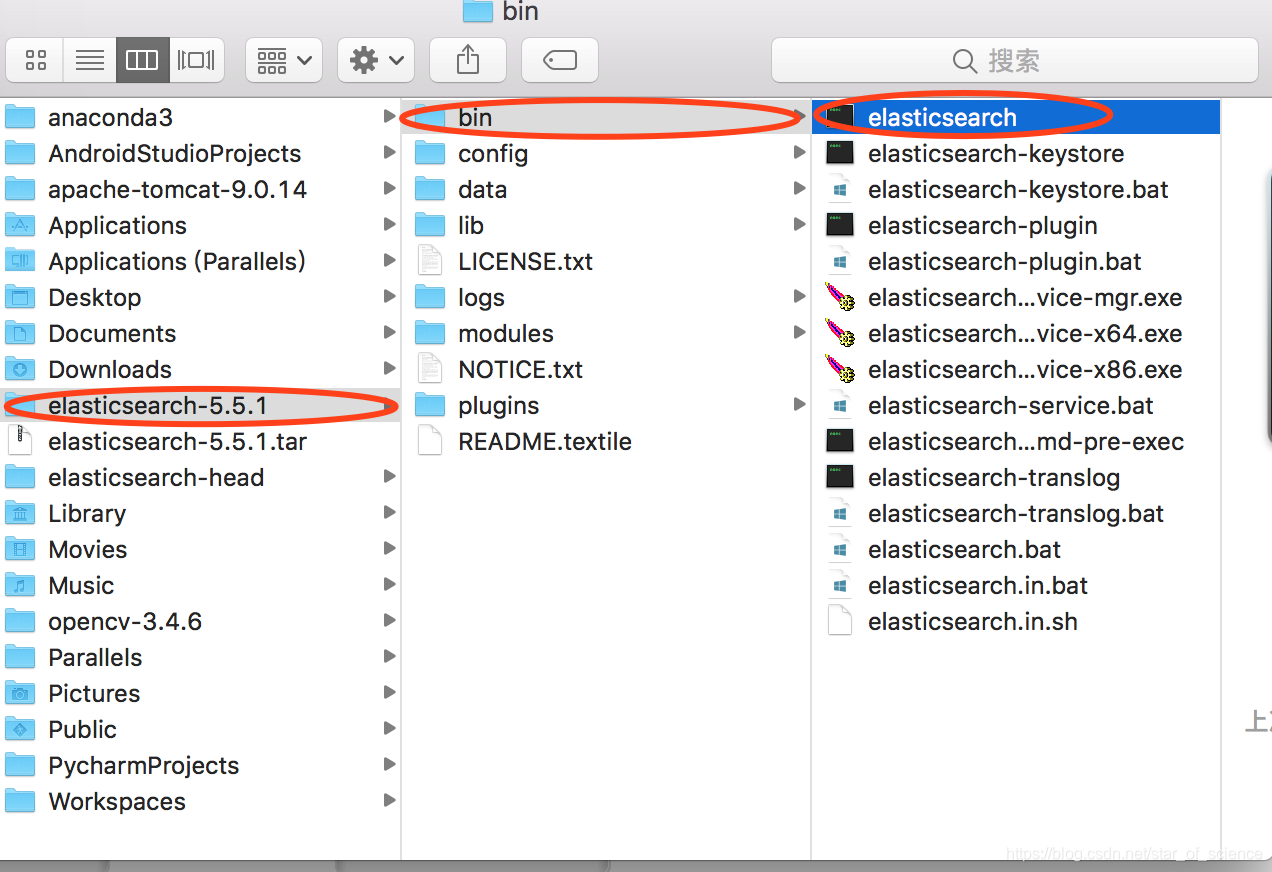
Task: Select the PycharmProjects folder name
Action: 144,766
